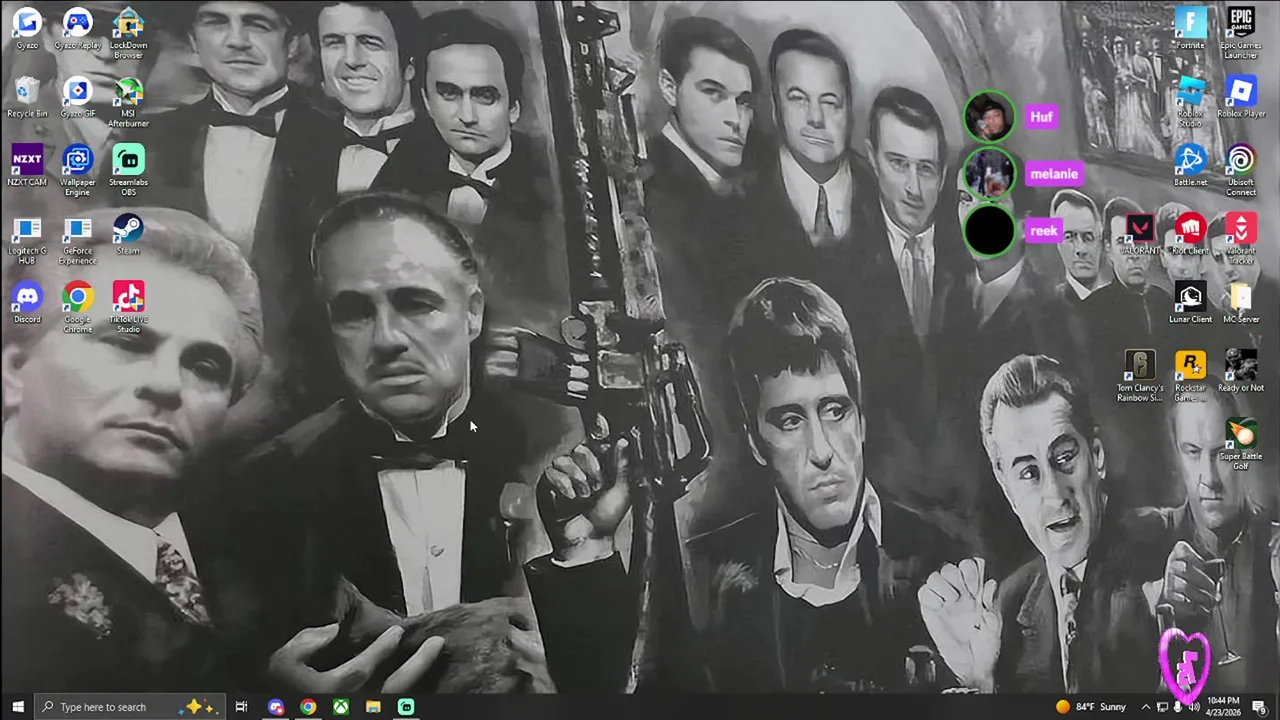Open the VALORANT desktop icon

point(1140,234)
